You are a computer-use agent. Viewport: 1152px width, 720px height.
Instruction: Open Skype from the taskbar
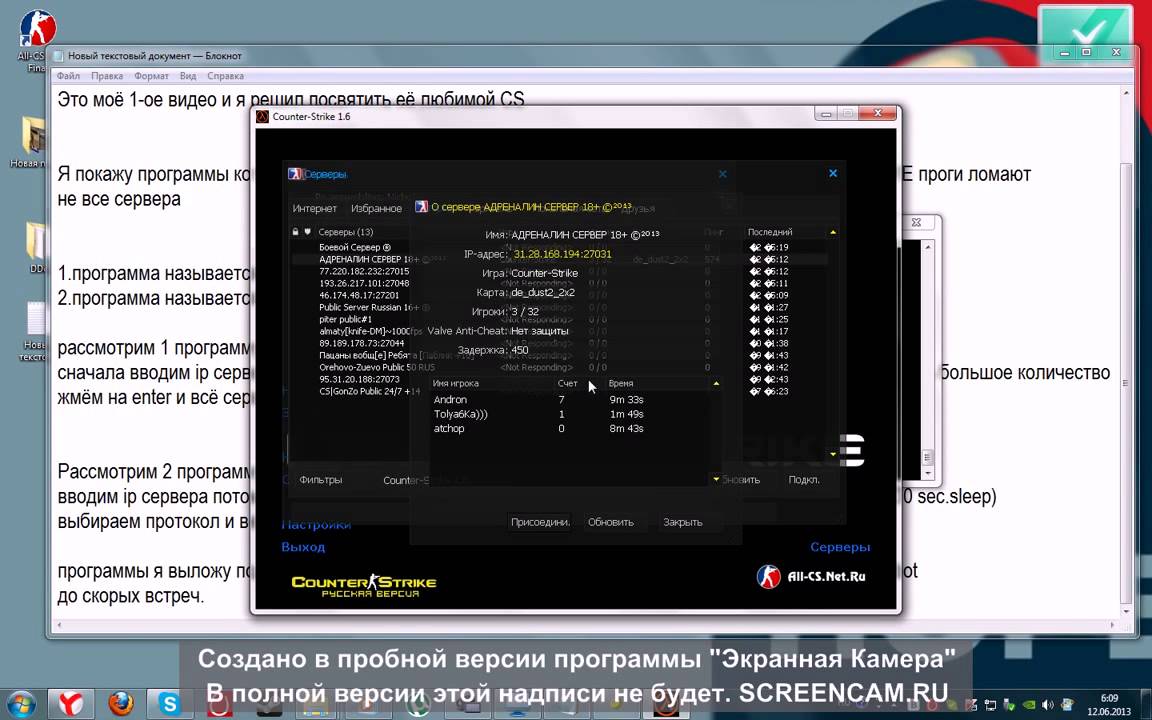170,704
